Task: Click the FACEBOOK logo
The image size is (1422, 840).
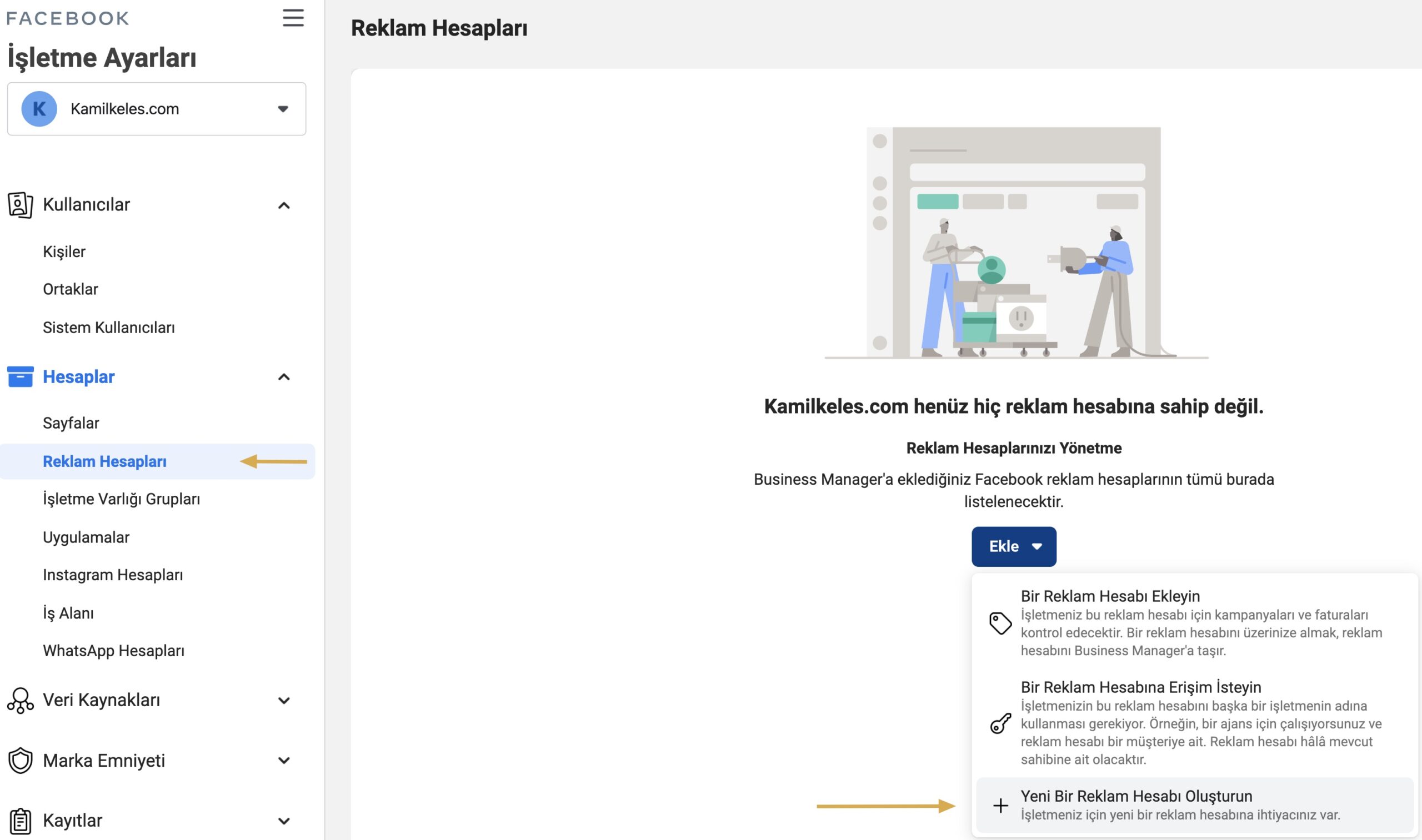Action: click(x=68, y=18)
